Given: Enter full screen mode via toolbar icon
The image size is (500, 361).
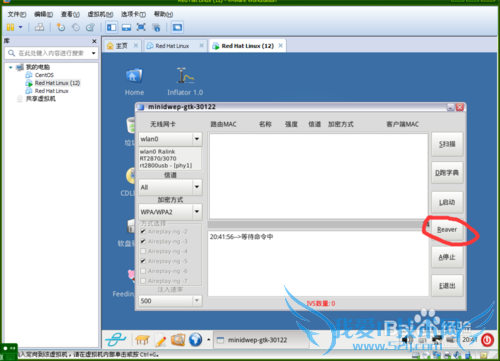Looking at the screenshot, I should point(141,27).
